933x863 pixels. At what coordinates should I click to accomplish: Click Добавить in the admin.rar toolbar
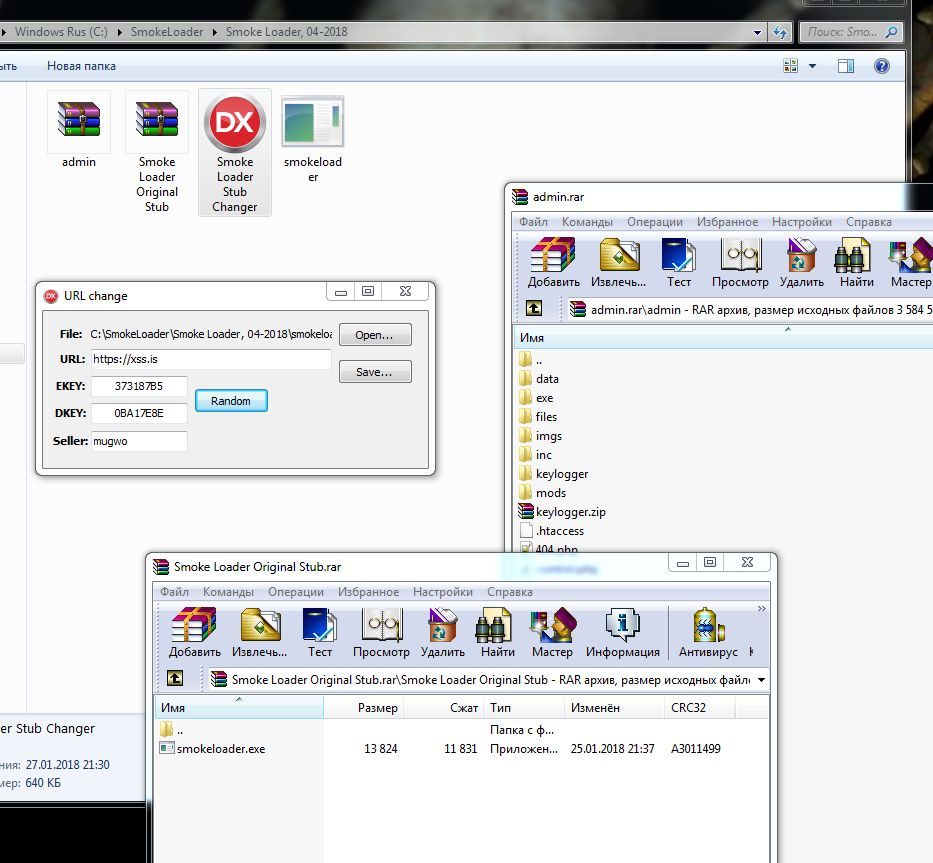pyautogui.click(x=553, y=262)
